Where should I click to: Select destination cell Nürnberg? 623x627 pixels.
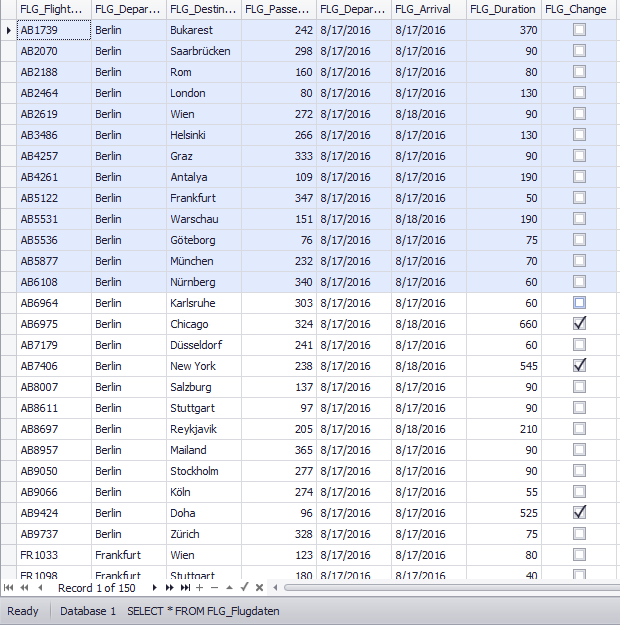point(204,282)
